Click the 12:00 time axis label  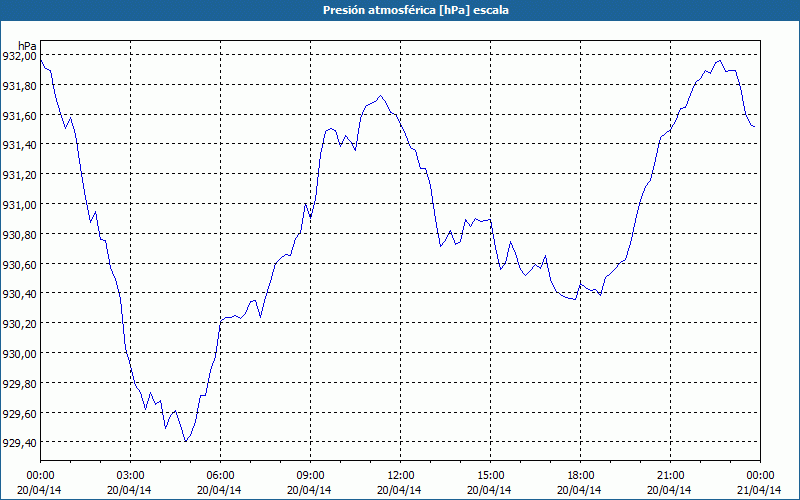[401, 476]
